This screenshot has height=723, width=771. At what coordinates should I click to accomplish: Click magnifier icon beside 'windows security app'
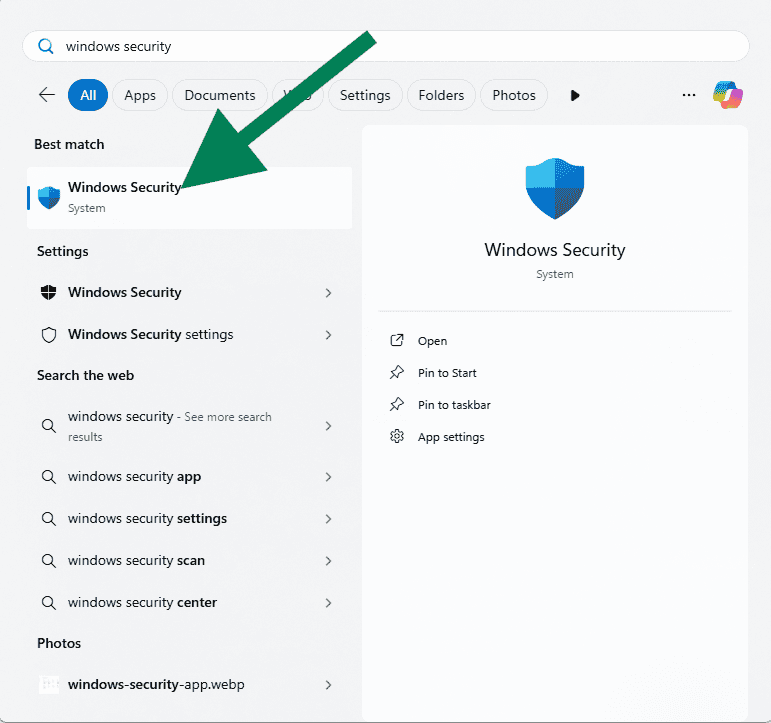pyautogui.click(x=48, y=477)
